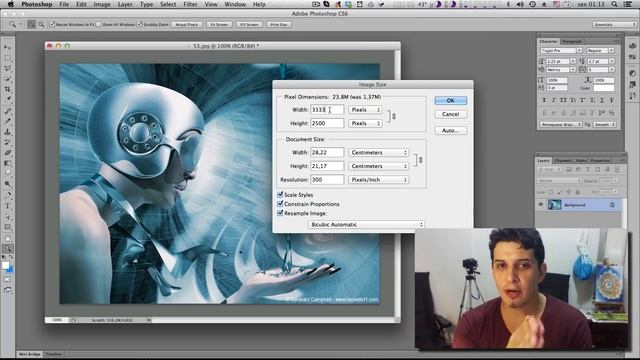Screen dimensions: 640x360
Task: Hide the Background layer via eye icon
Action: 541,205
